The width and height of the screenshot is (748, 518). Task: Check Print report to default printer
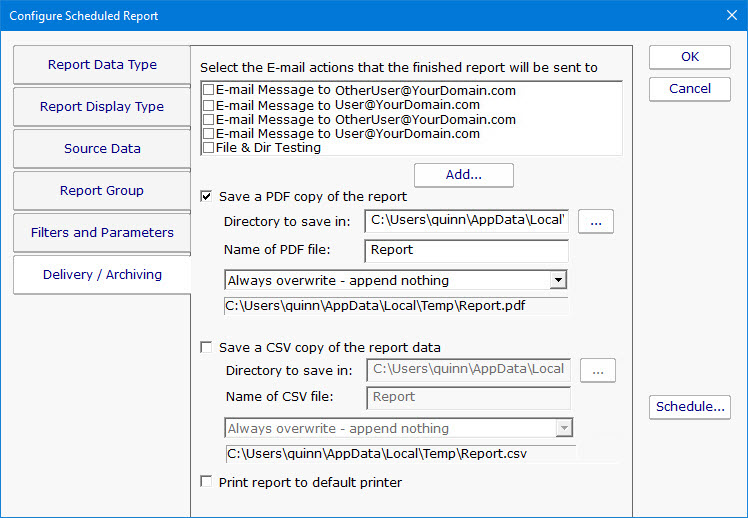[207, 482]
